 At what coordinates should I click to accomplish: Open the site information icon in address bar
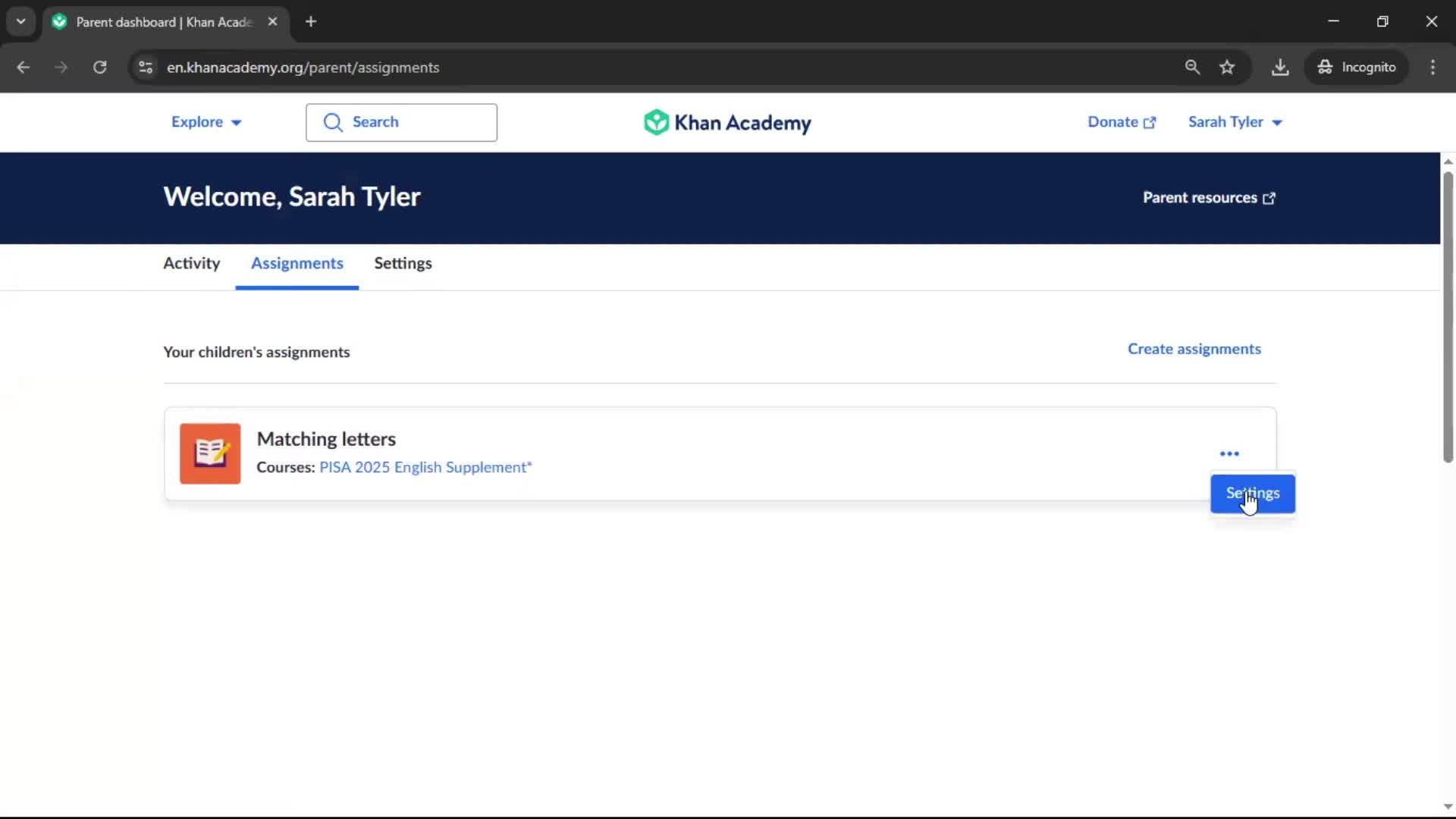click(146, 67)
